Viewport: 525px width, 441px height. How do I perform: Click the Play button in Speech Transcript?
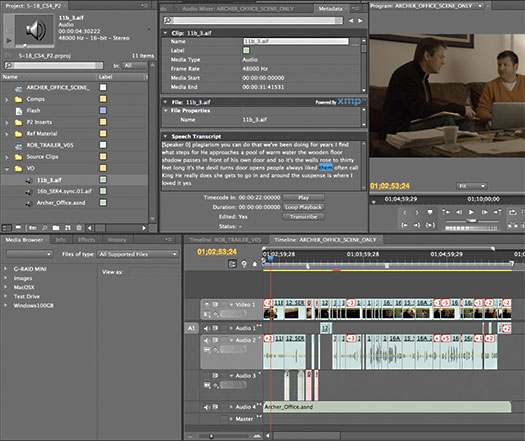303,198
